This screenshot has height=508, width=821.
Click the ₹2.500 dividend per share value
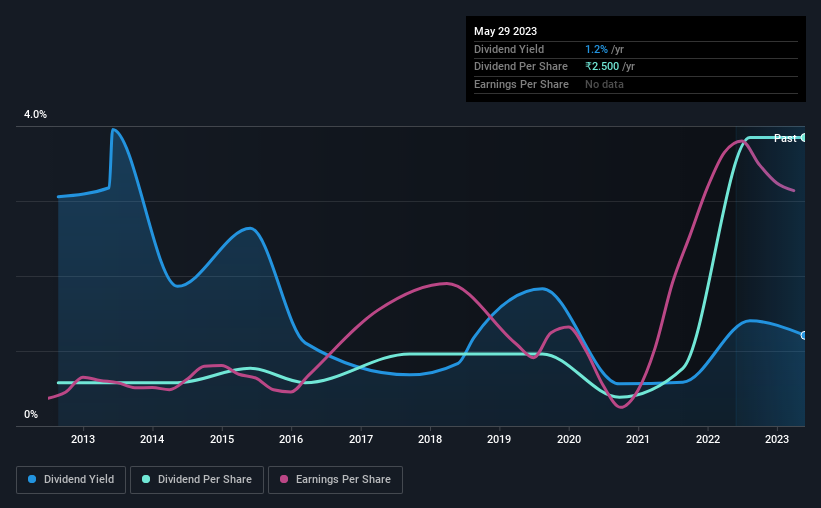pyautogui.click(x=602, y=67)
